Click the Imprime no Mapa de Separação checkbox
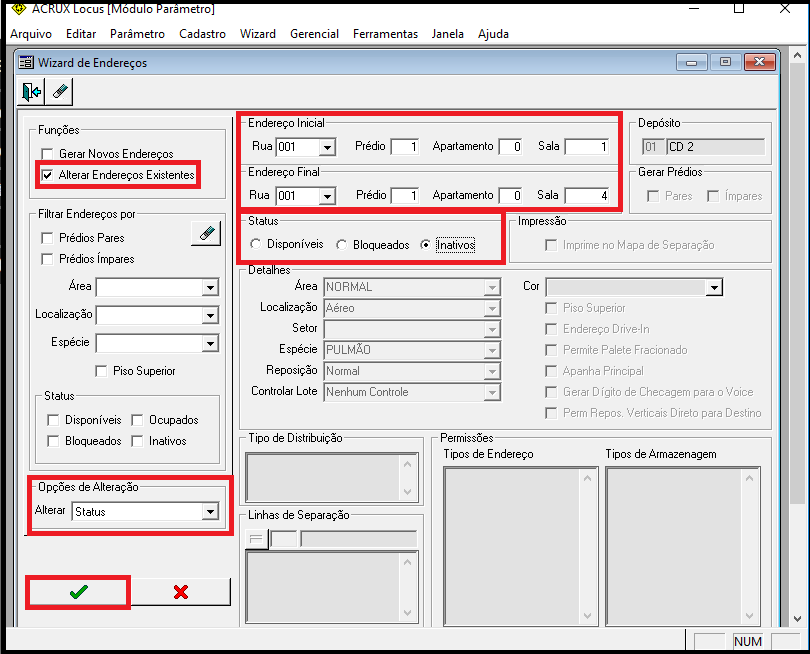810x654 pixels. tap(551, 245)
